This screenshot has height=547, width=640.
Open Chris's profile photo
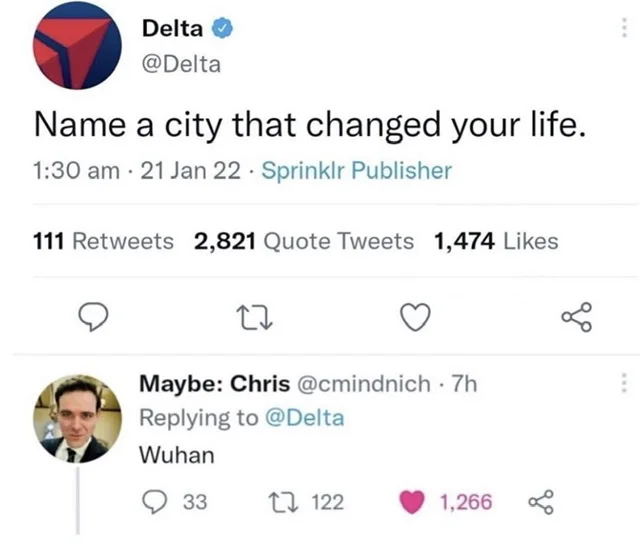pyautogui.click(x=77, y=420)
